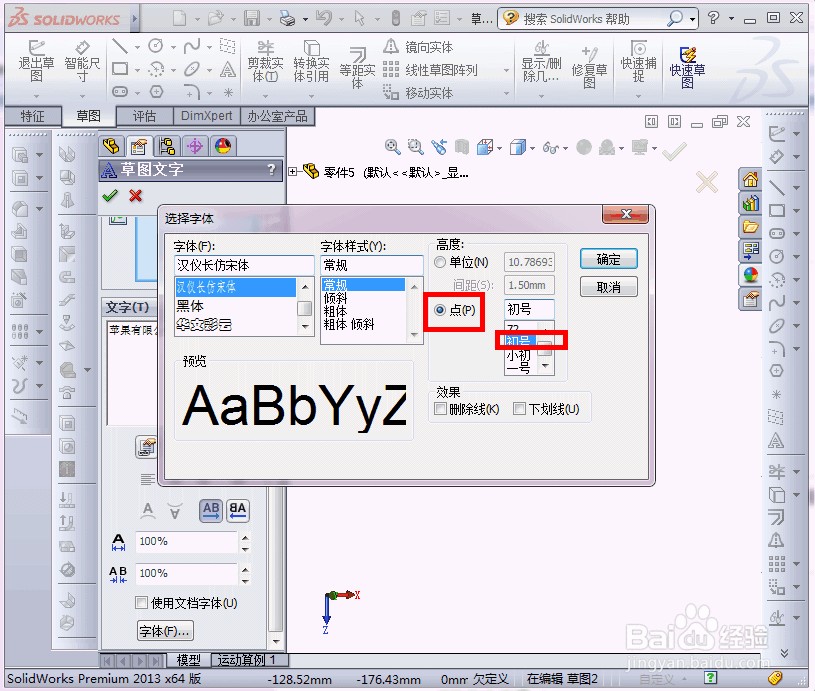Image resolution: width=815 pixels, height=691 pixels.
Task: Toggle left-to-right AB text direction button
Action: tap(211, 511)
